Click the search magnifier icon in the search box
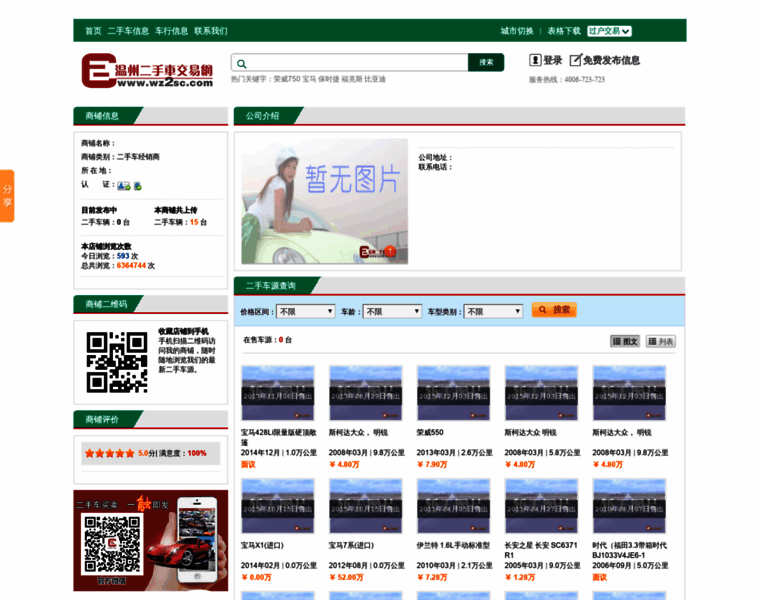The width and height of the screenshot is (760, 600). pyautogui.click(x=241, y=63)
